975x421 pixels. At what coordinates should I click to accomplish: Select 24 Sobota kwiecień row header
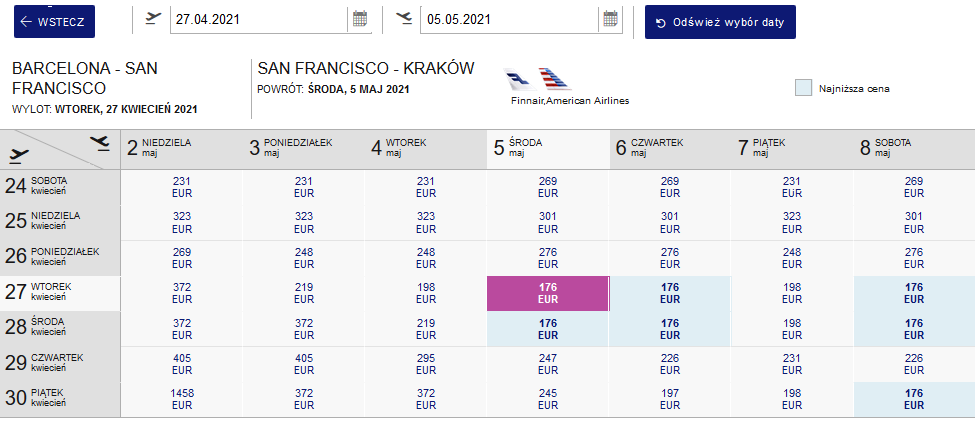[60, 187]
